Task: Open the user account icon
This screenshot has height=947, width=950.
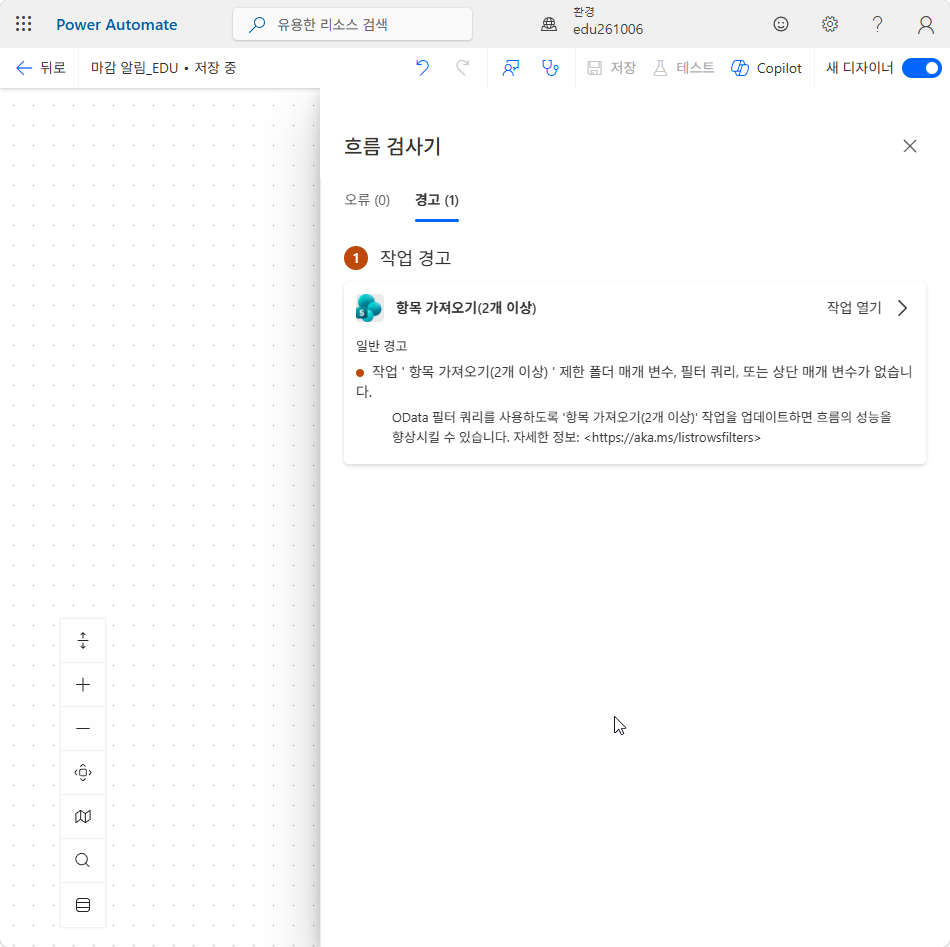Action: pyautogui.click(x=926, y=24)
